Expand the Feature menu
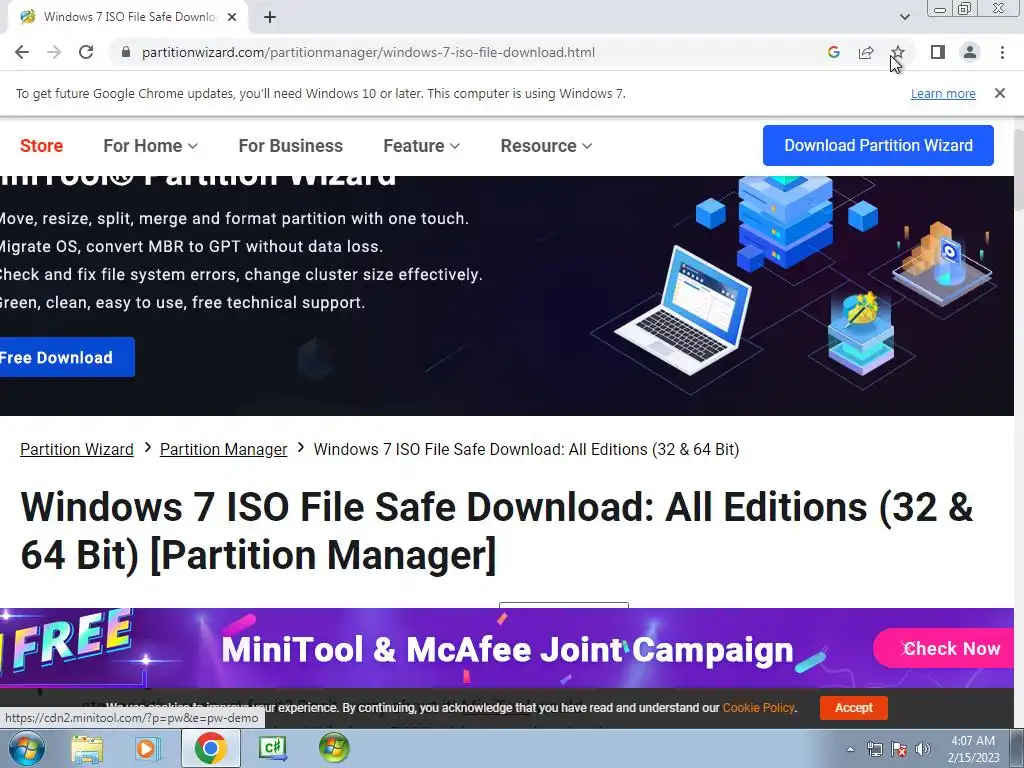This screenshot has width=1024, height=768. [421, 146]
